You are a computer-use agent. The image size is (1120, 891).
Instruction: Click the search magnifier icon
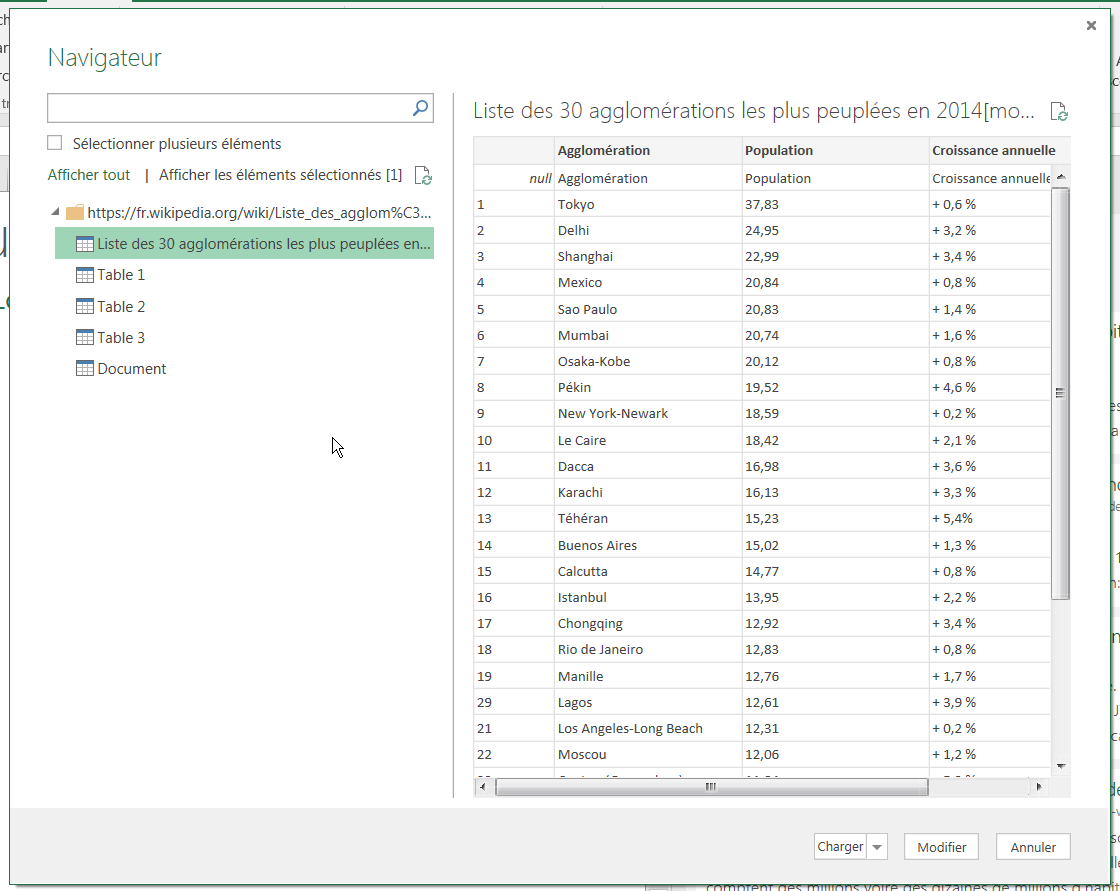(x=421, y=108)
